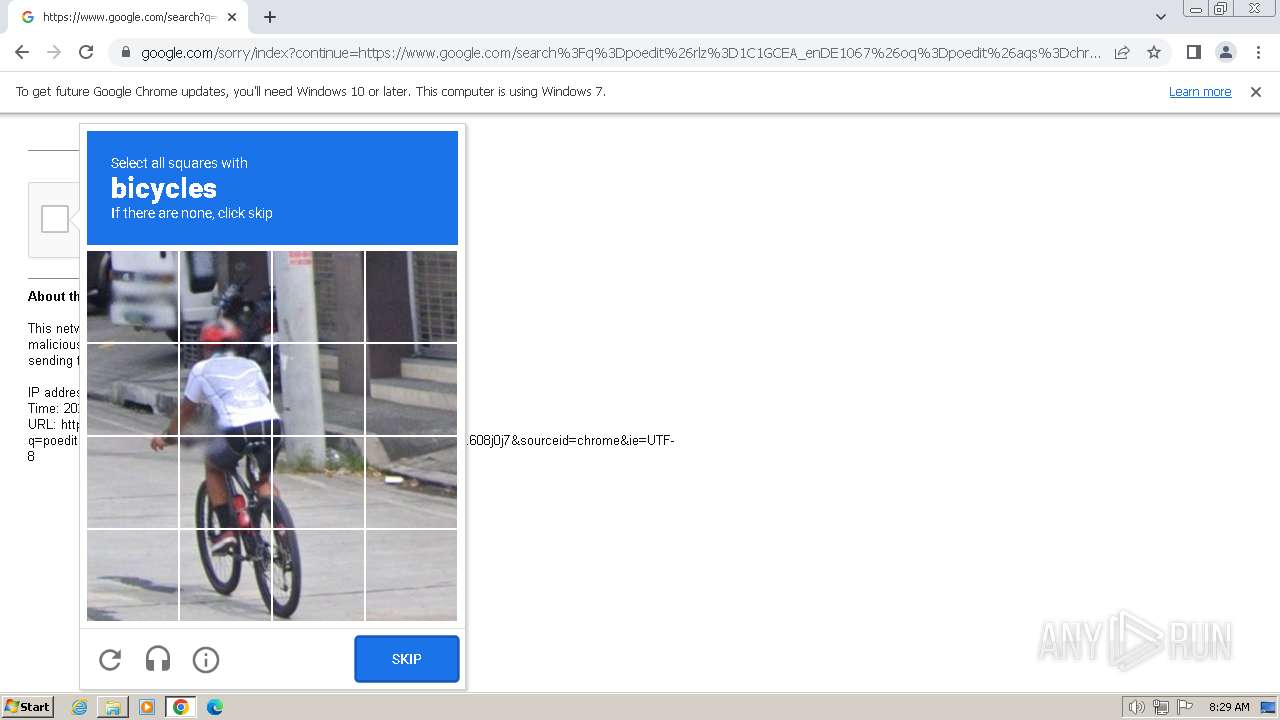The image size is (1280, 720).
Task: Open media player taskbar icon
Action: click(147, 707)
